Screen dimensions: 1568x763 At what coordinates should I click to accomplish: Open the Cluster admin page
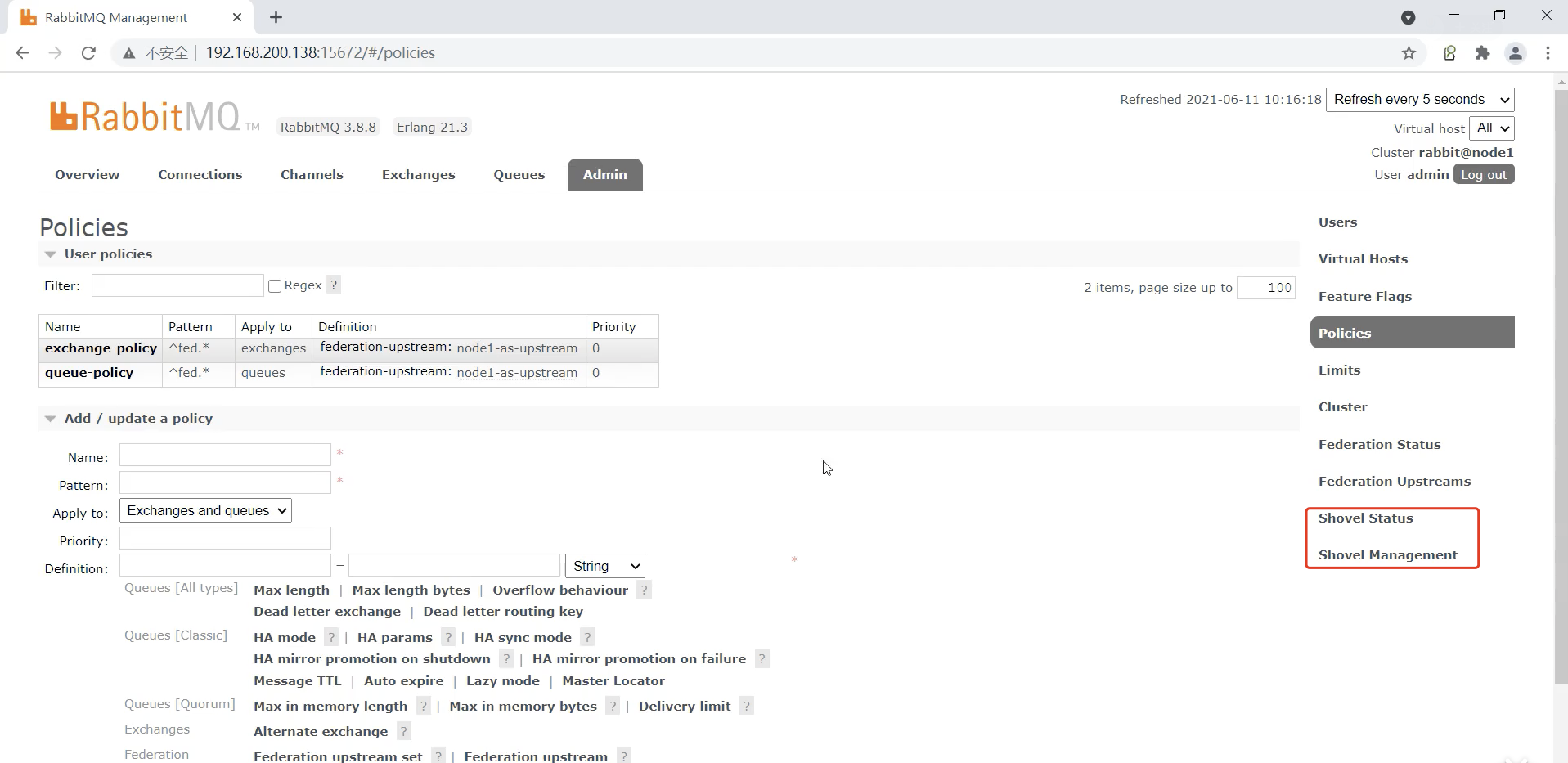[1342, 407]
